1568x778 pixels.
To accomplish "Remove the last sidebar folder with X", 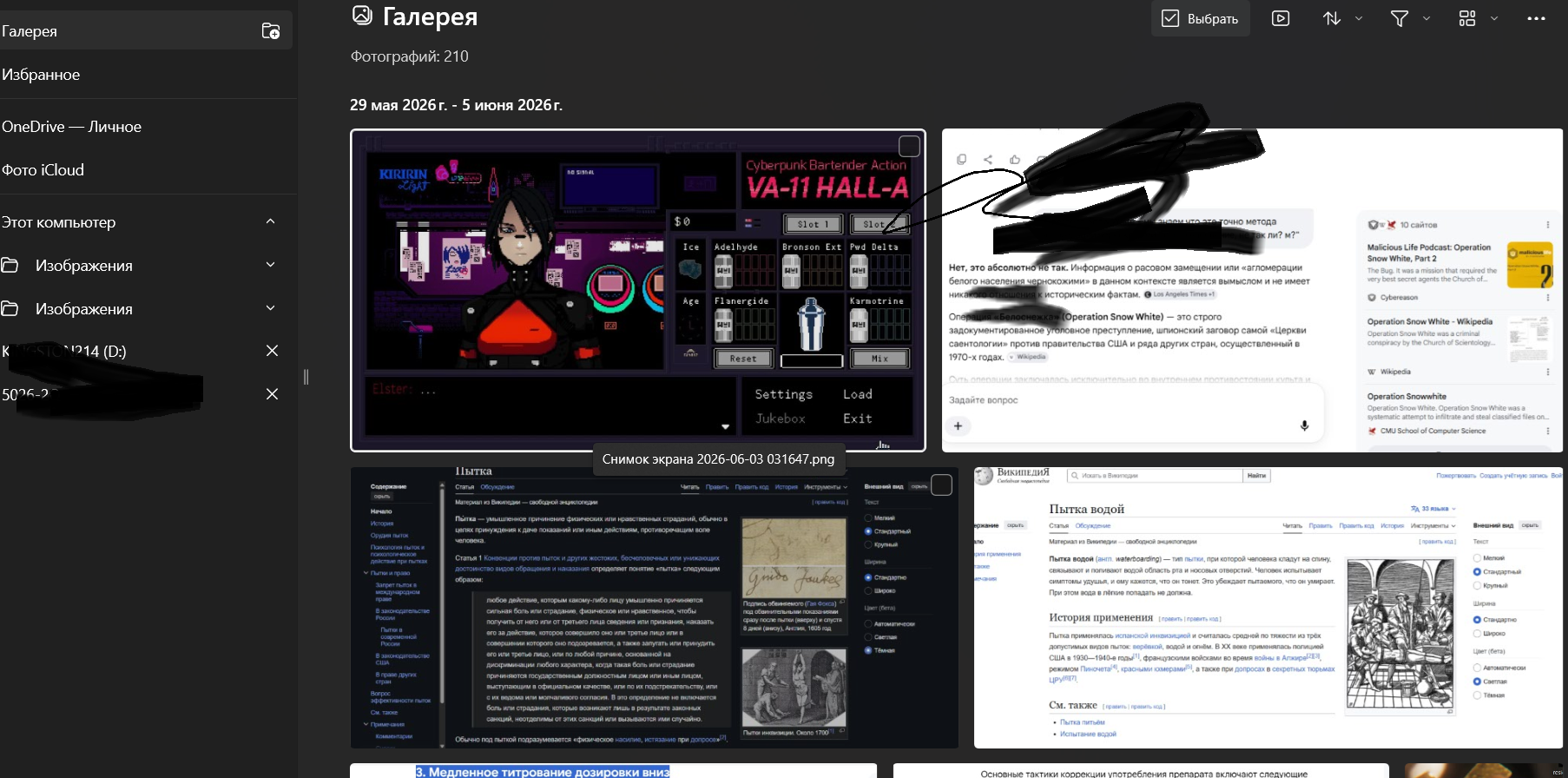I will coord(272,394).
